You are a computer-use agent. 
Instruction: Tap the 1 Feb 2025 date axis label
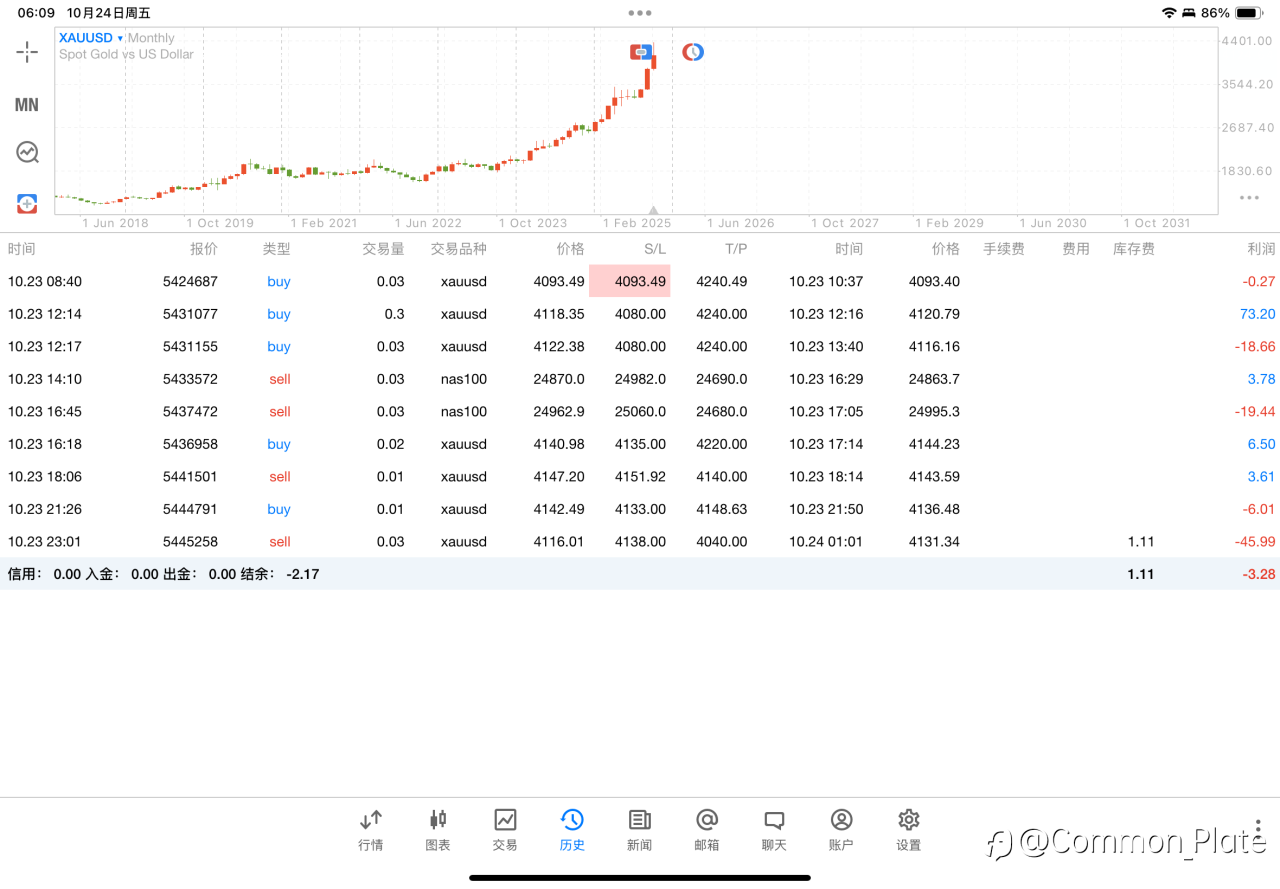(x=636, y=223)
